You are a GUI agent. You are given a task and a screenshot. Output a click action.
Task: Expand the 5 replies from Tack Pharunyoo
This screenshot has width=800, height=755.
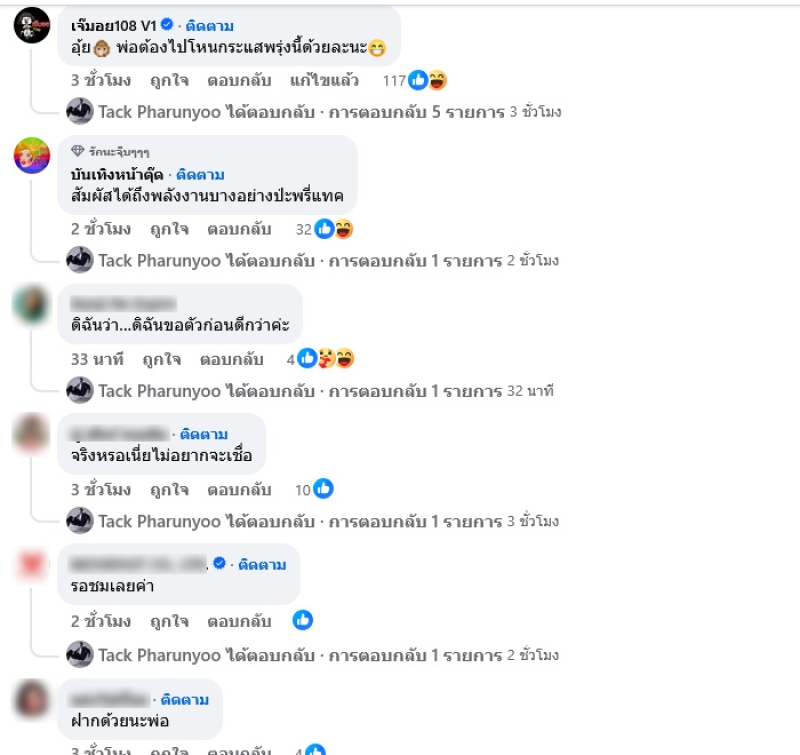pos(314,112)
